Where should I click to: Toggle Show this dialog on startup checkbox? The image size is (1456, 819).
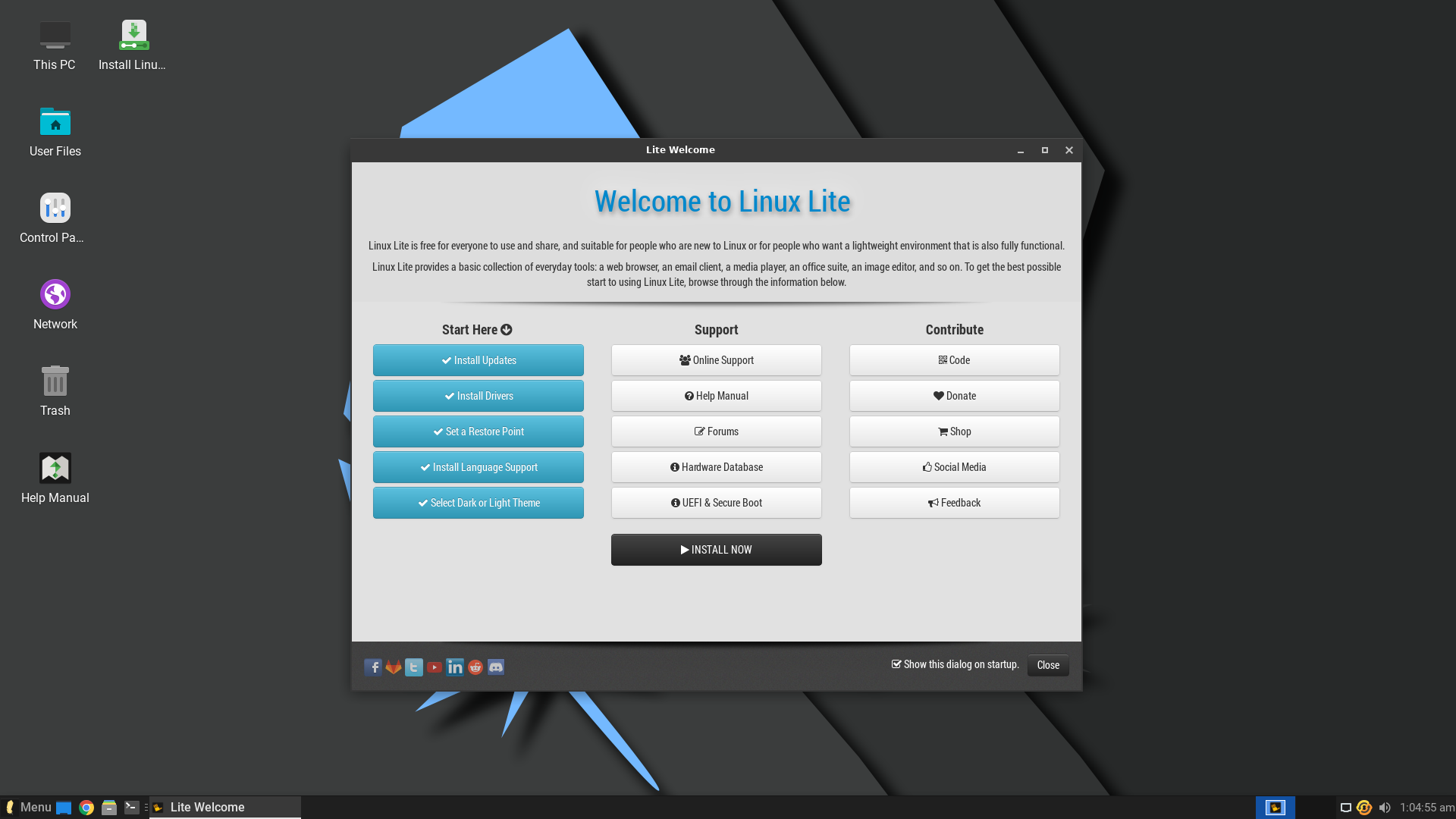pyautogui.click(x=895, y=663)
